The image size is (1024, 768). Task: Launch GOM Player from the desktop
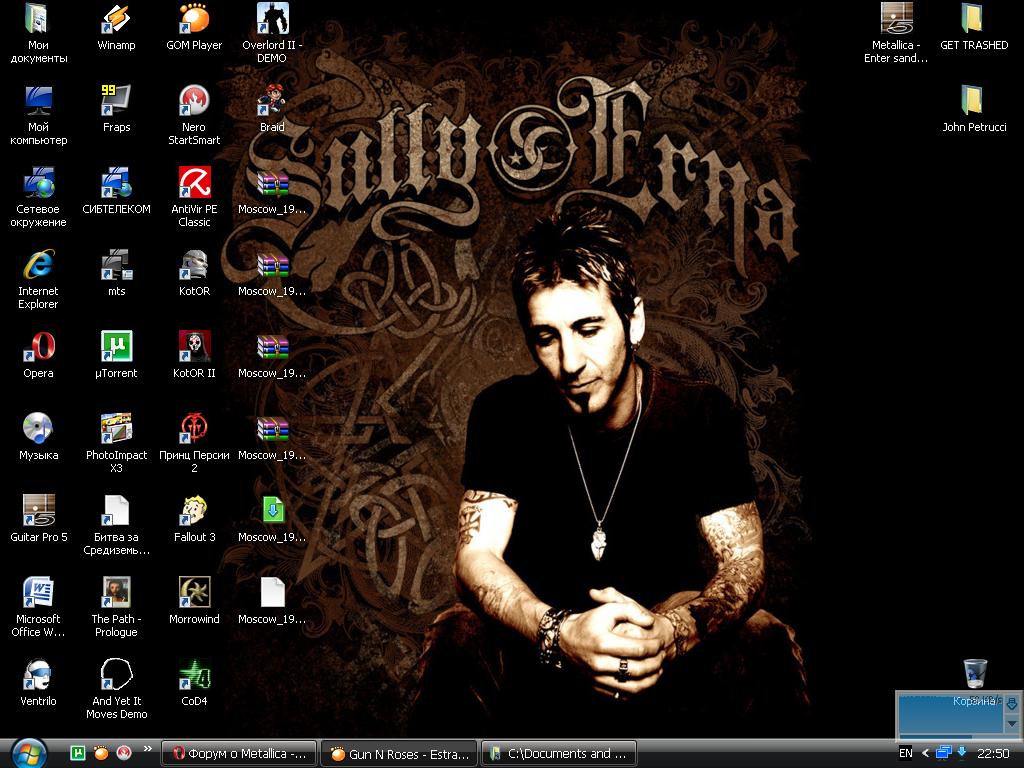coord(194,19)
